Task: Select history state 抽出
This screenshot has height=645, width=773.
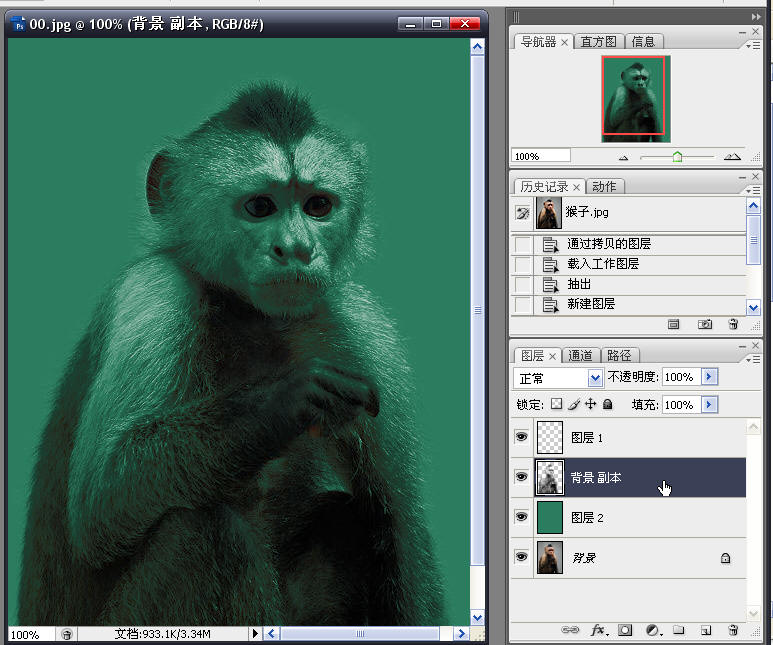Action: click(639, 285)
